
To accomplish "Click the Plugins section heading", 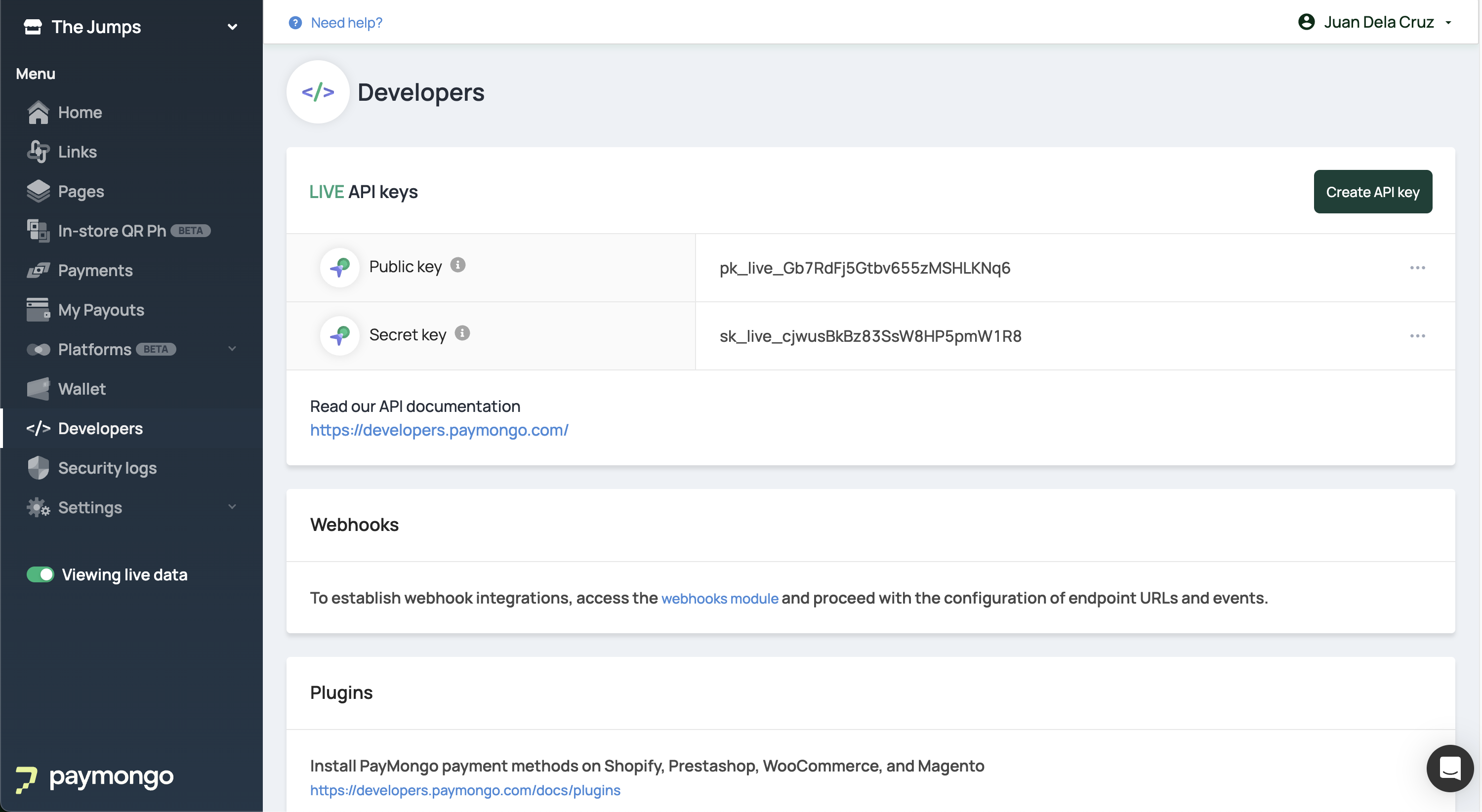I will click(341, 693).
